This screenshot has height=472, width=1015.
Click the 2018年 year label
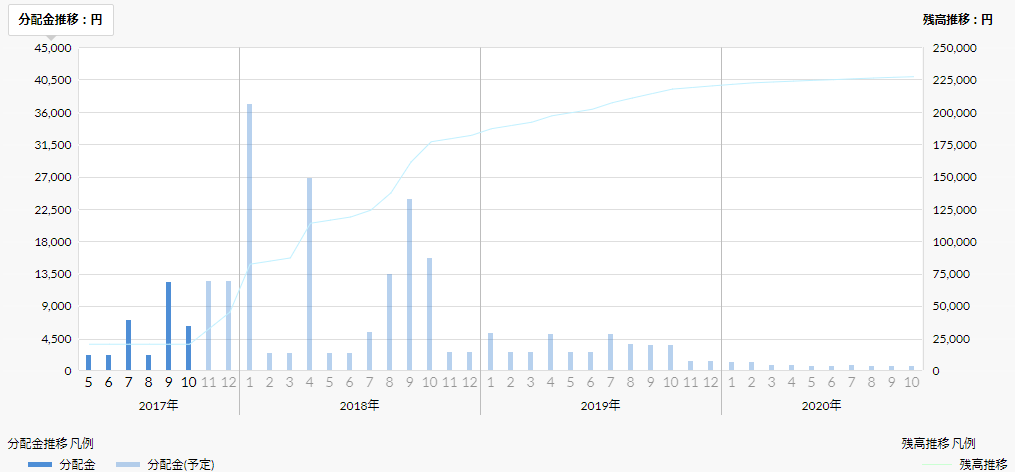tap(360, 406)
